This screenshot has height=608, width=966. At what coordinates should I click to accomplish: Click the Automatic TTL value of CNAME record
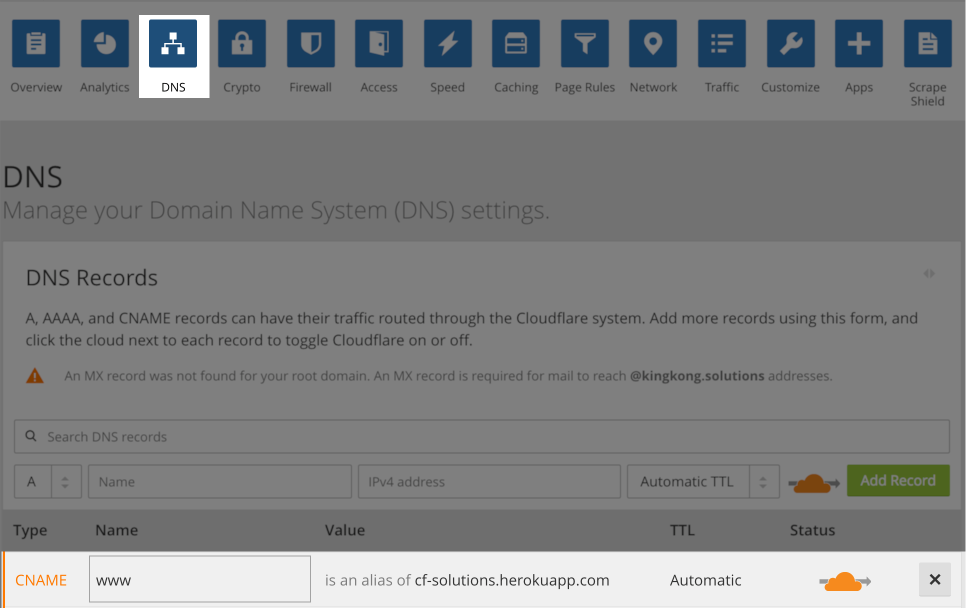pyautogui.click(x=705, y=580)
